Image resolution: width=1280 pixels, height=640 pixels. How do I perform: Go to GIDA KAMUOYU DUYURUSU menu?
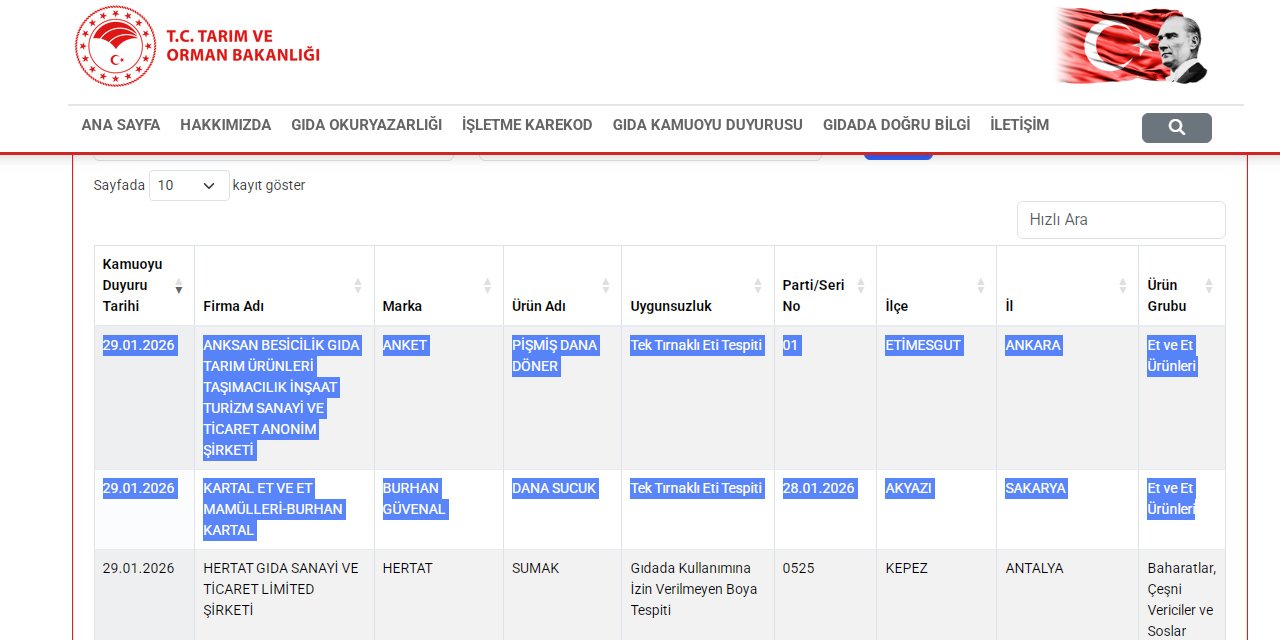point(707,125)
